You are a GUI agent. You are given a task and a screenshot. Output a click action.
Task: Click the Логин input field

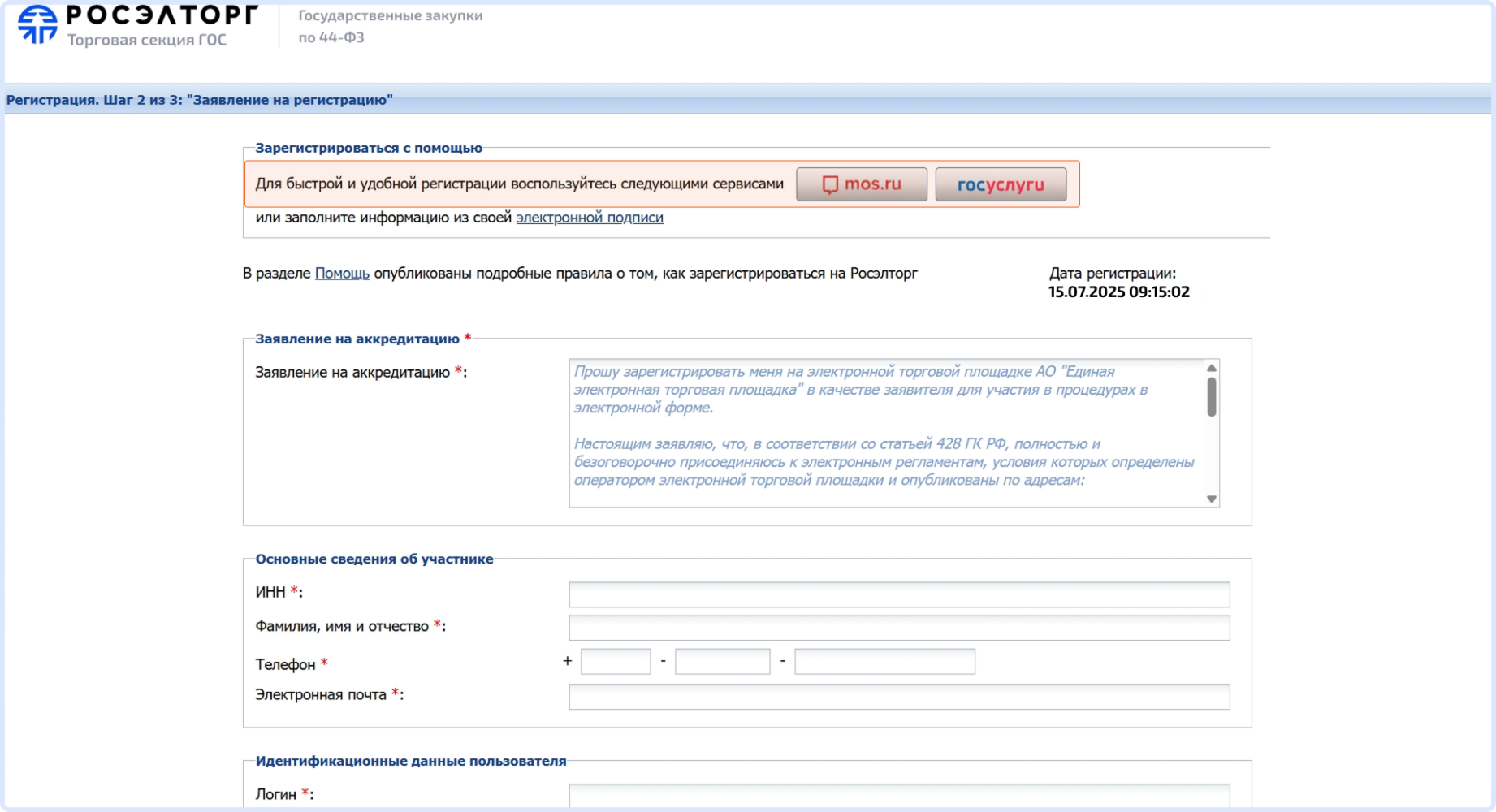899,796
